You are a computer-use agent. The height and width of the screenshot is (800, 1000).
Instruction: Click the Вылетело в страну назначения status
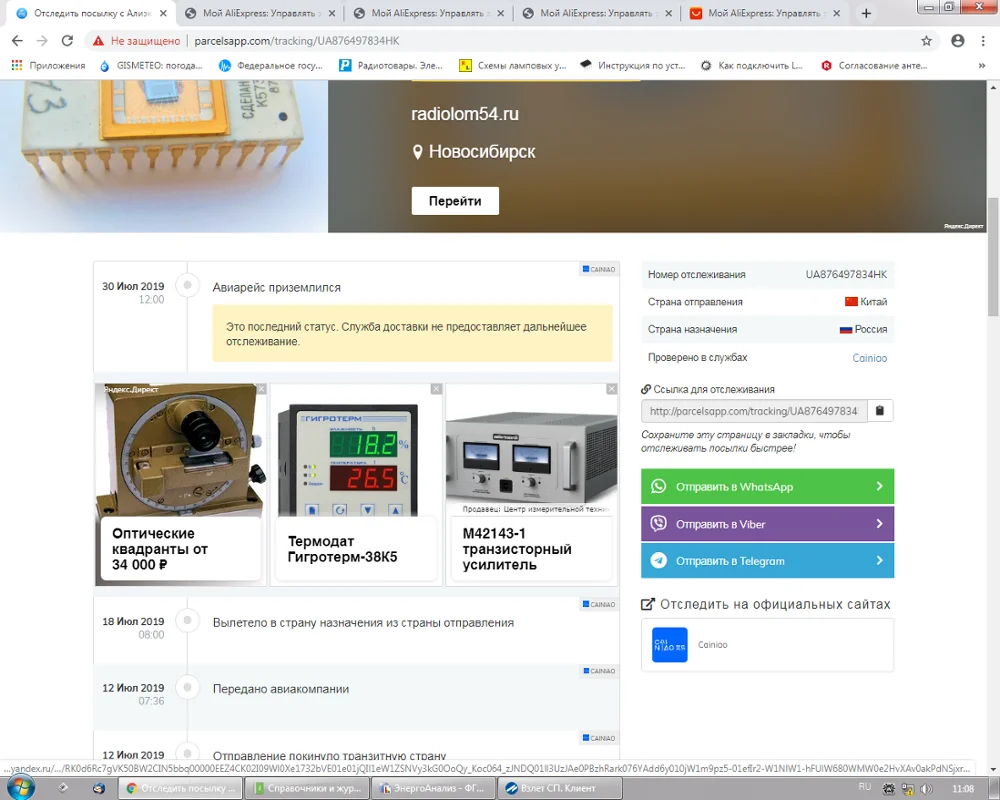[363, 623]
